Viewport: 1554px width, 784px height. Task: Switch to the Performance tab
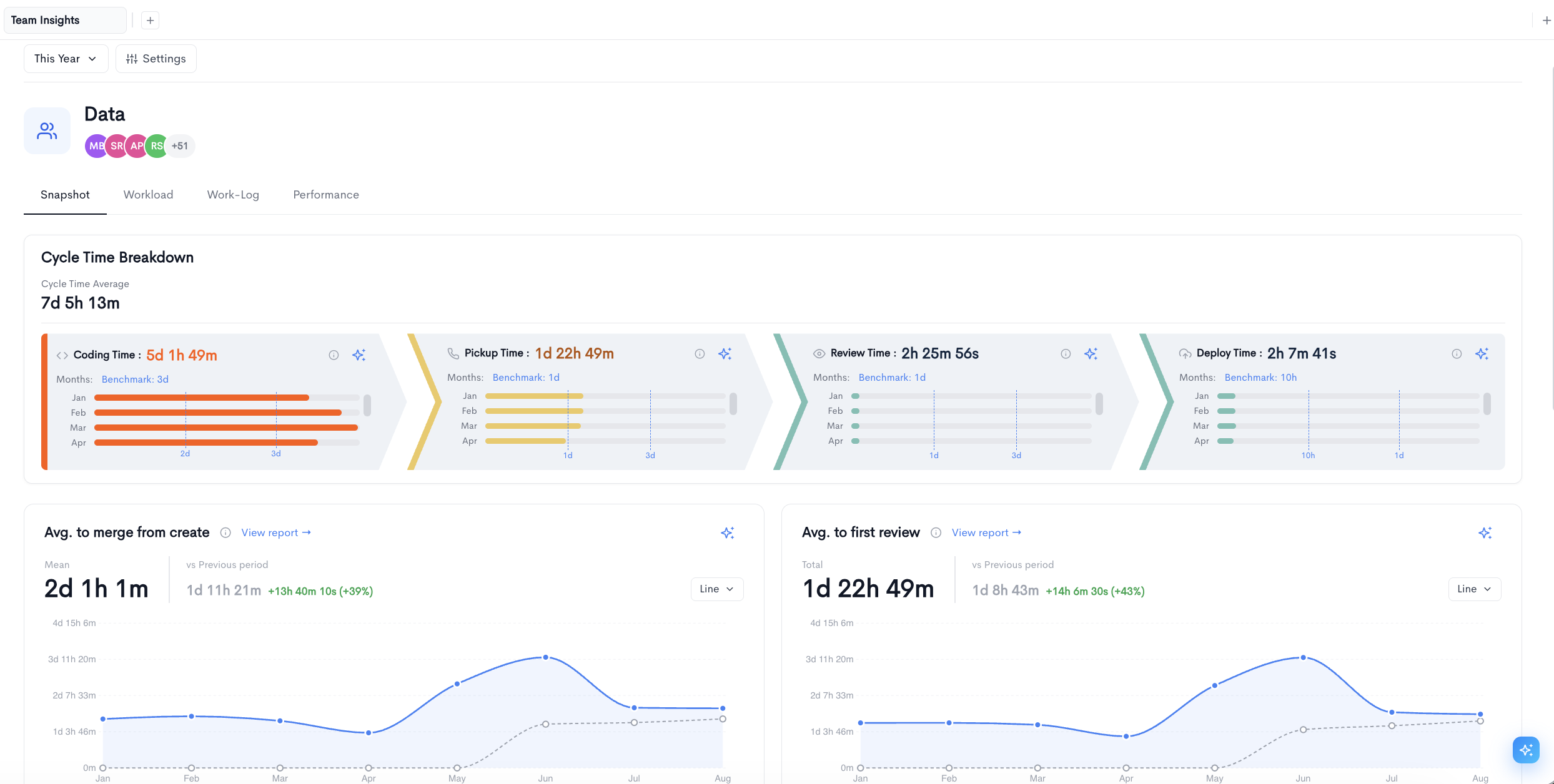click(x=326, y=195)
